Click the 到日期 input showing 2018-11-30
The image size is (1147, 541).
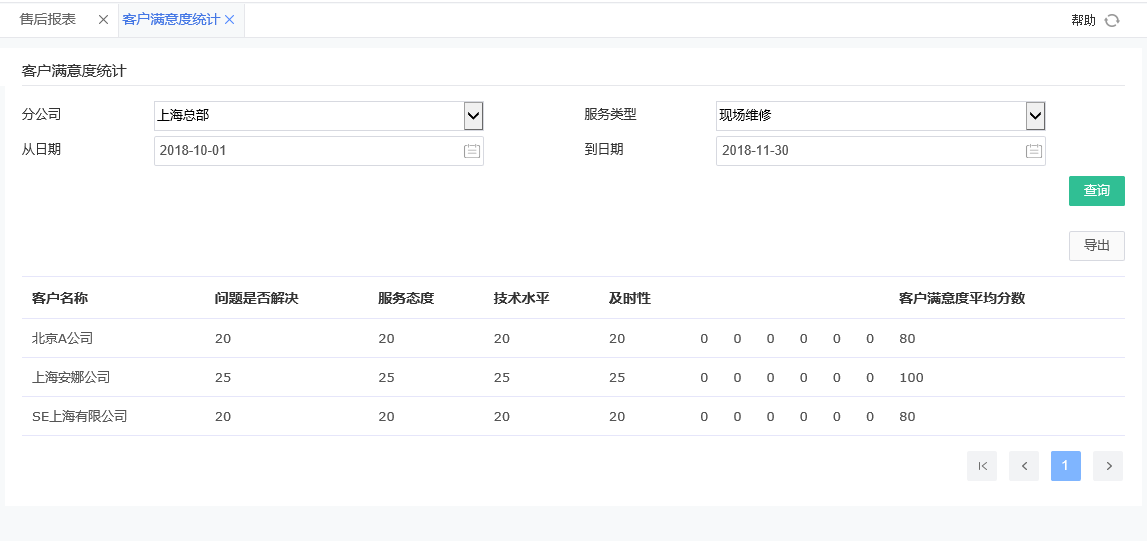point(867,151)
